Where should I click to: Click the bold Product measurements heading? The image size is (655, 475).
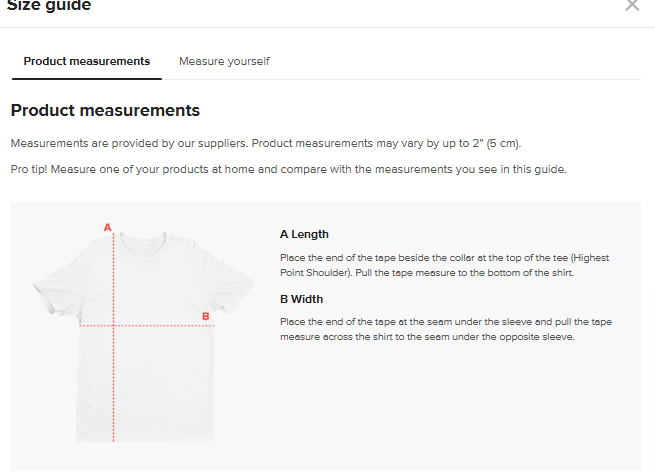point(105,110)
